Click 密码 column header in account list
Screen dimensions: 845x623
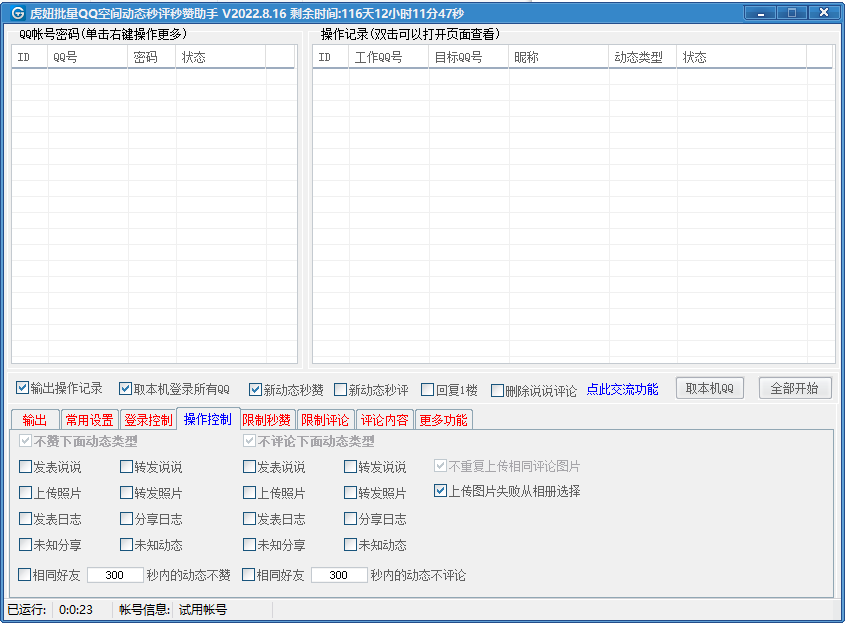point(152,57)
